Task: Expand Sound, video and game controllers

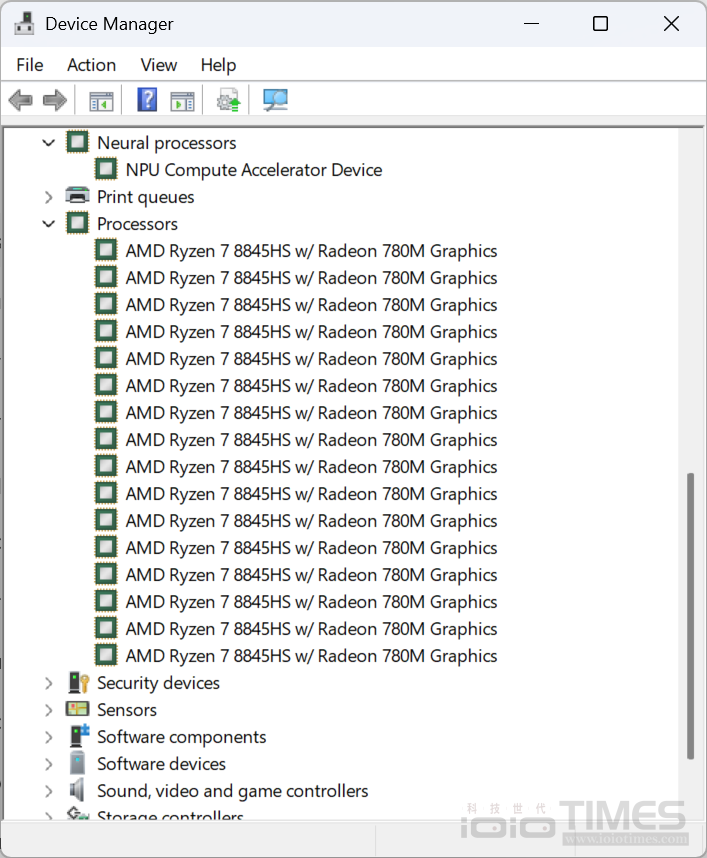Action: coord(48,791)
